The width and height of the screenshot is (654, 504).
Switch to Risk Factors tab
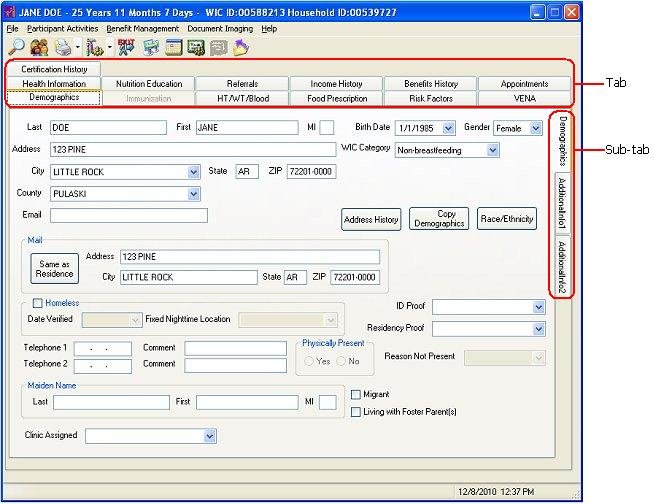[431, 98]
